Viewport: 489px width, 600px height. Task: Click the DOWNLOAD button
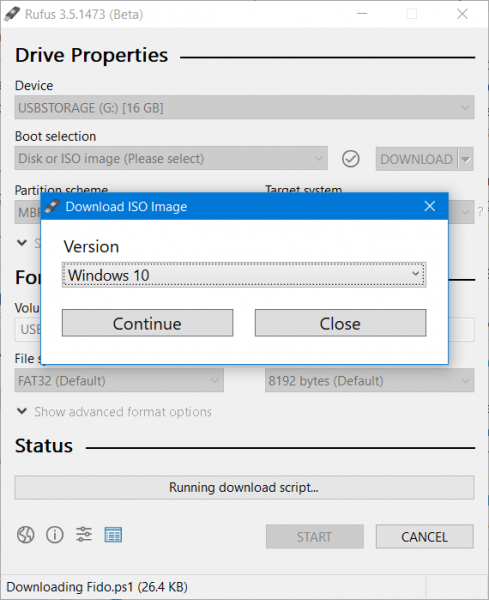click(x=416, y=159)
